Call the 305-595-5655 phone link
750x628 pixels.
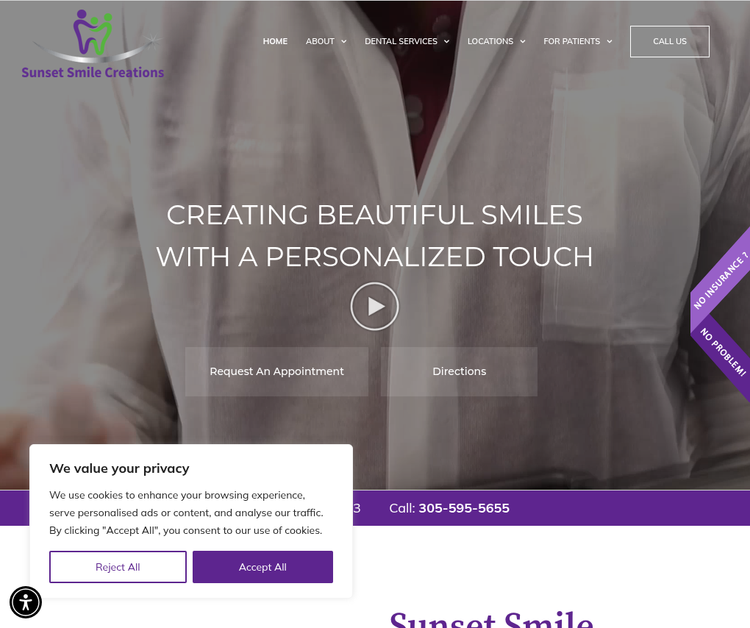(464, 508)
